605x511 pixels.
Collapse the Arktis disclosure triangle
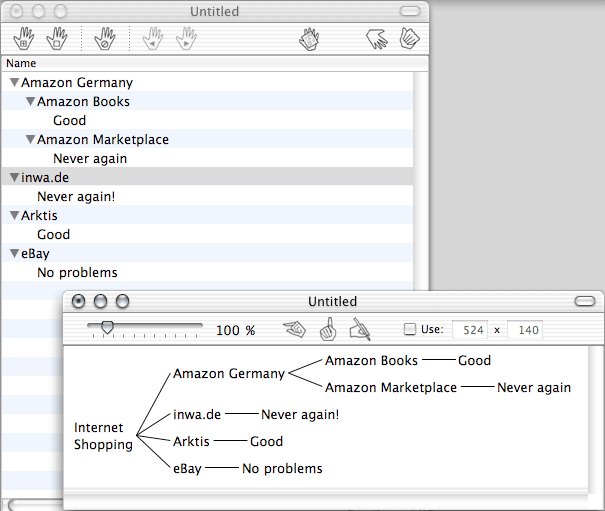pos(15,215)
